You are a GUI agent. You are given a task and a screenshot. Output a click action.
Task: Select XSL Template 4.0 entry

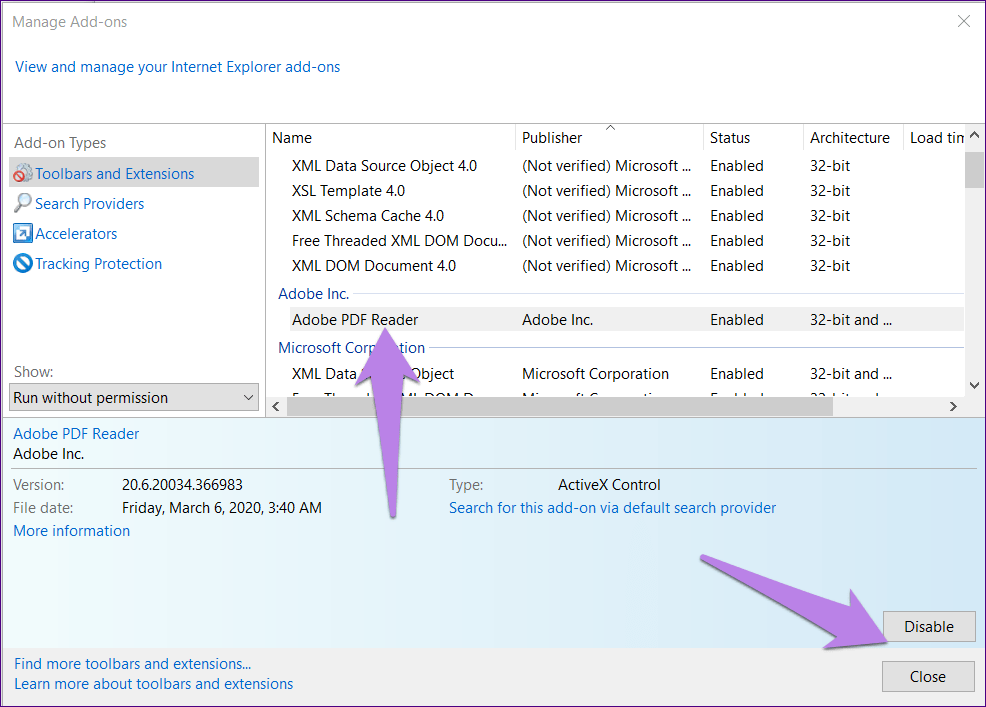coord(348,191)
